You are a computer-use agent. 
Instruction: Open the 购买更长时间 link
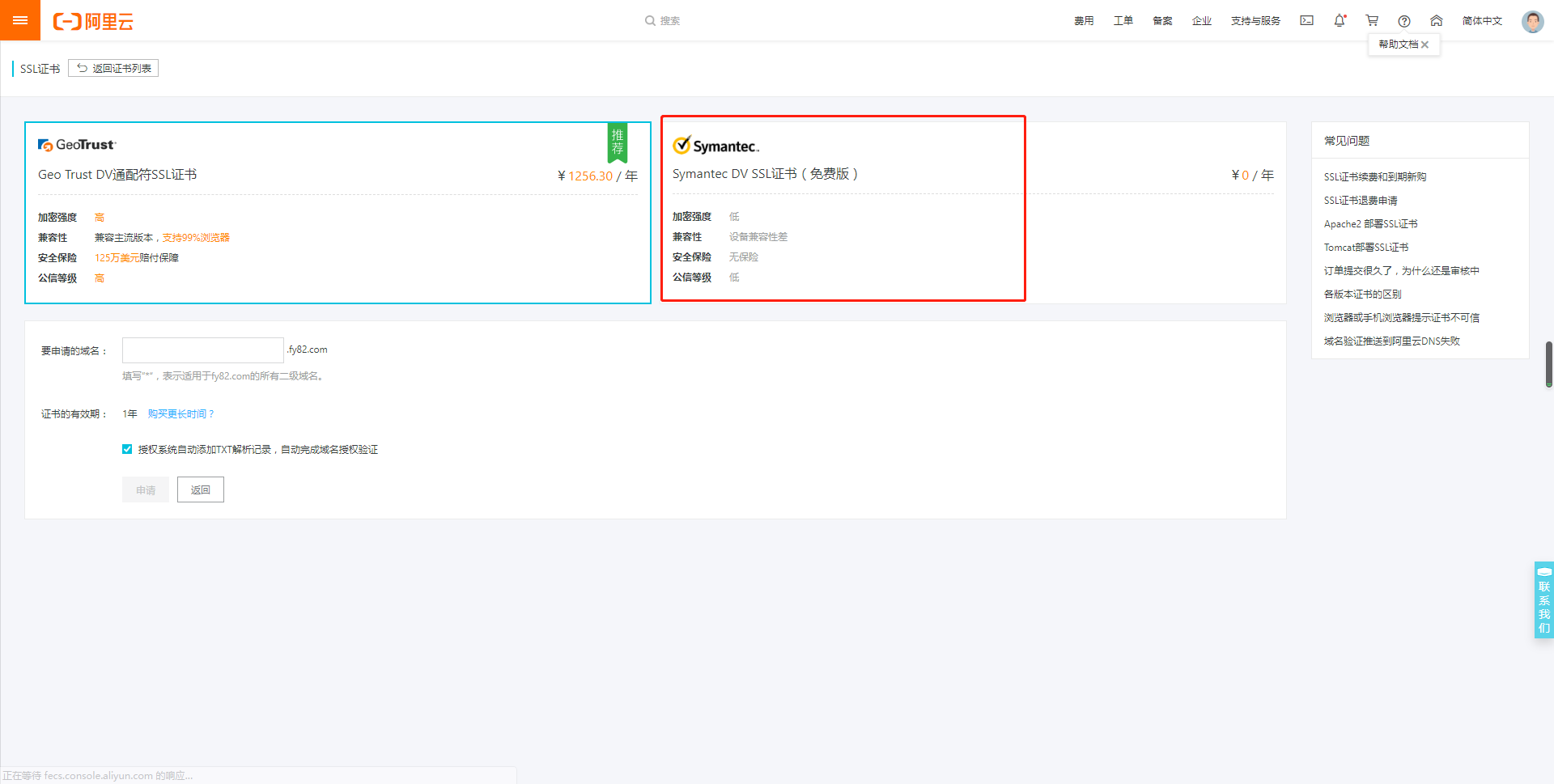pos(180,413)
